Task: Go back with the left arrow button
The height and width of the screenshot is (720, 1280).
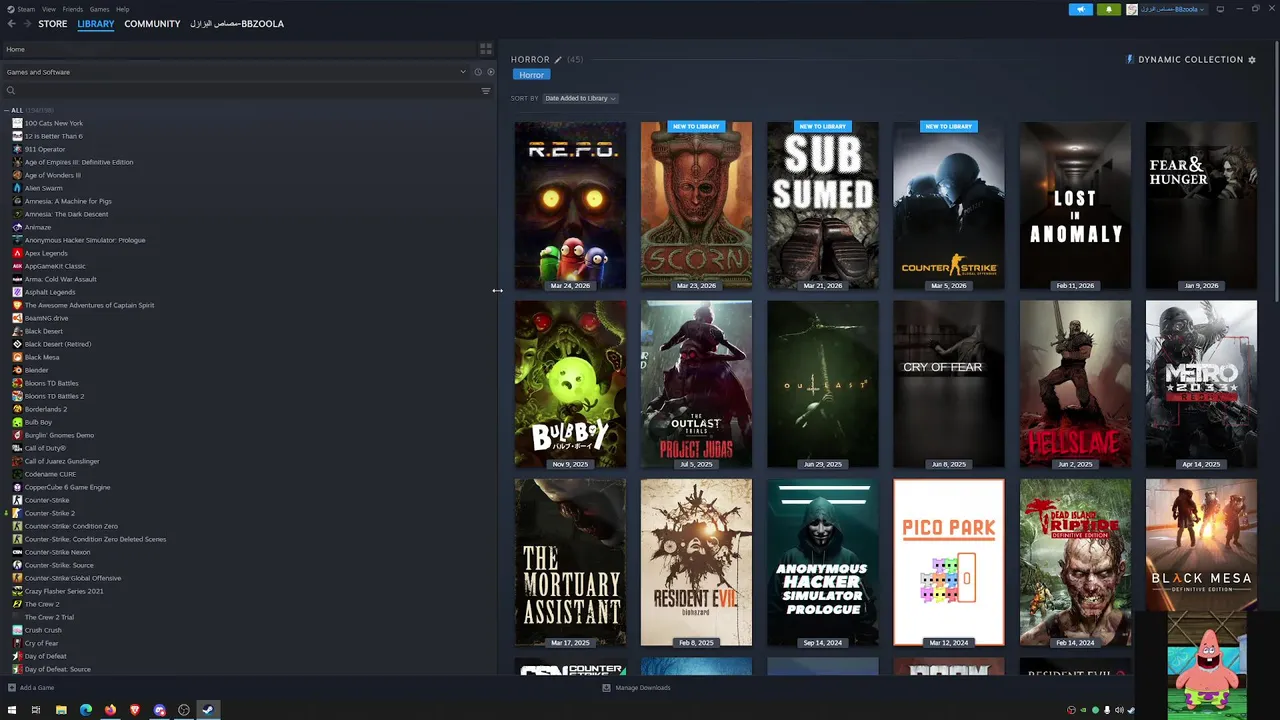Action: [12, 24]
